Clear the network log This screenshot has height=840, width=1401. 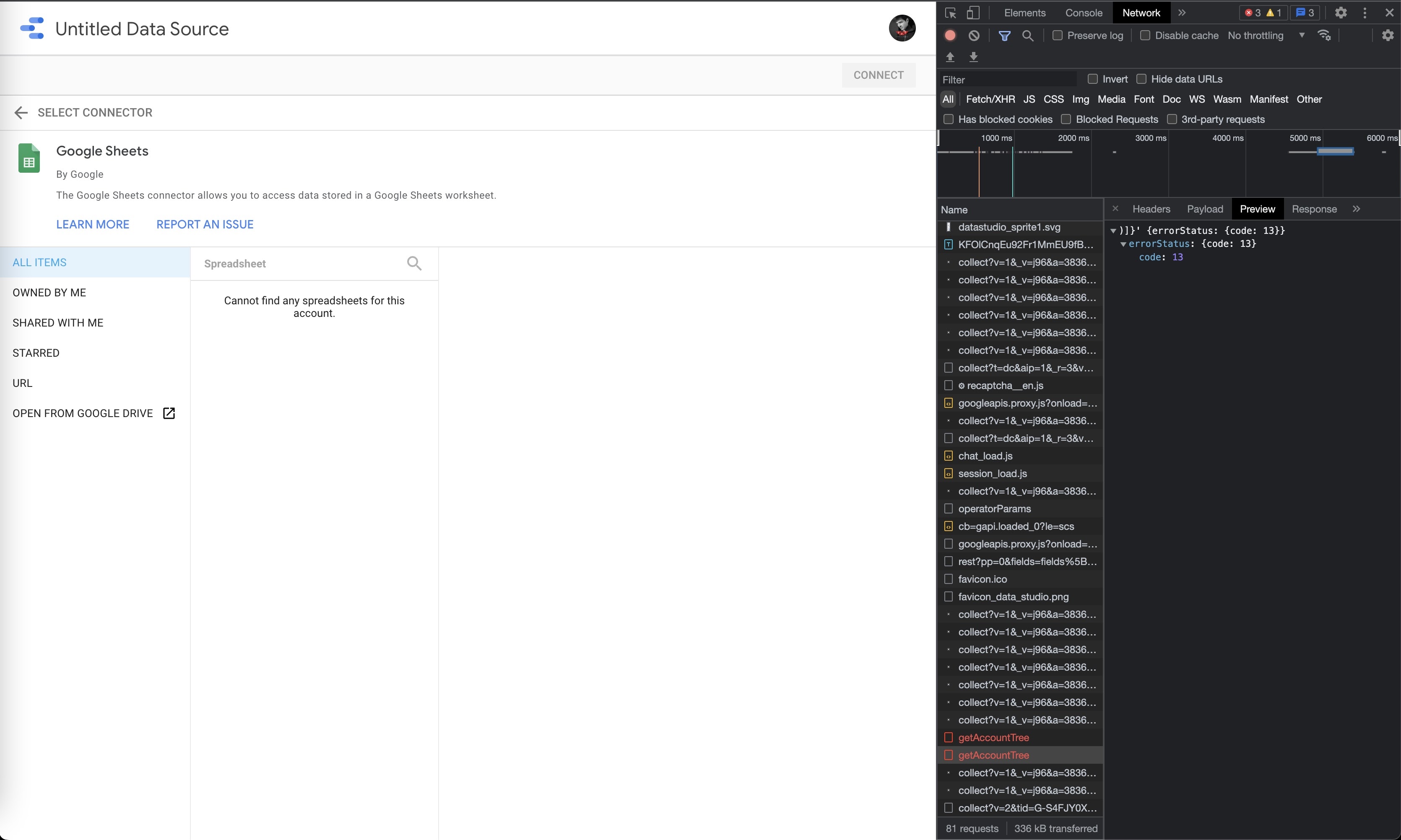[974, 35]
